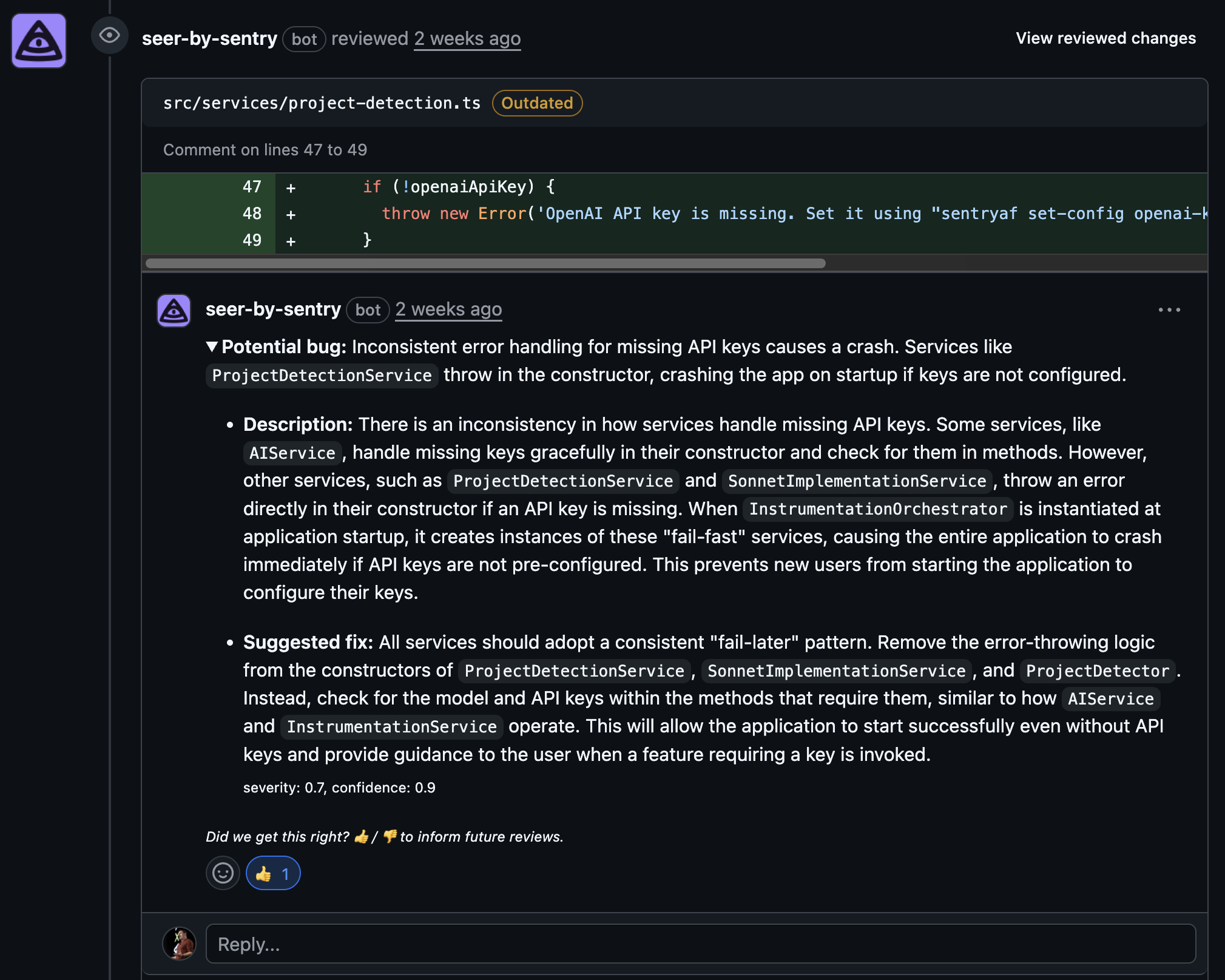Click your avatar beside the reply box

pyautogui.click(x=180, y=944)
